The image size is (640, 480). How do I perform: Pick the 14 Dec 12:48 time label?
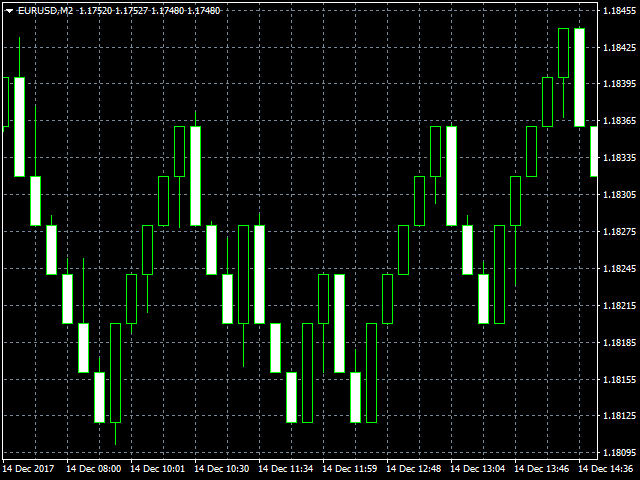tap(413, 468)
